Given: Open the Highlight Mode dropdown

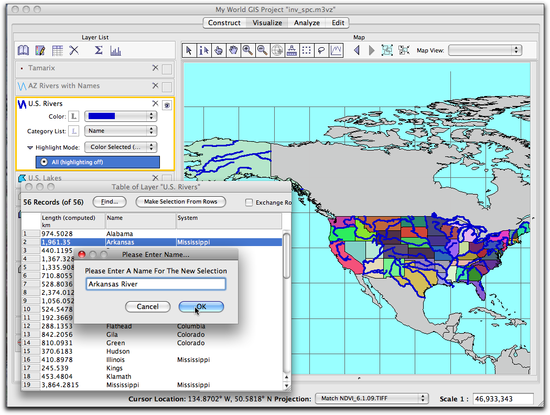Looking at the screenshot, I should (x=121, y=147).
